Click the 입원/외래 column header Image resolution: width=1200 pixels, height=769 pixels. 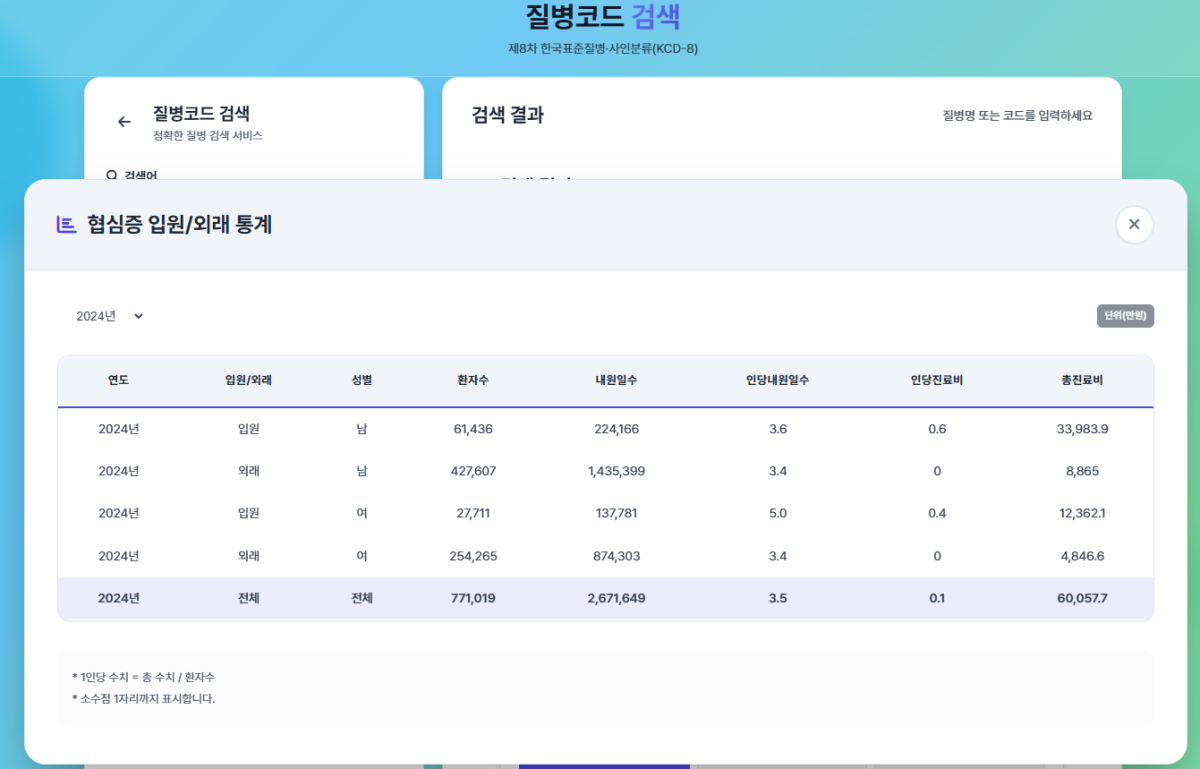[x=248, y=380]
